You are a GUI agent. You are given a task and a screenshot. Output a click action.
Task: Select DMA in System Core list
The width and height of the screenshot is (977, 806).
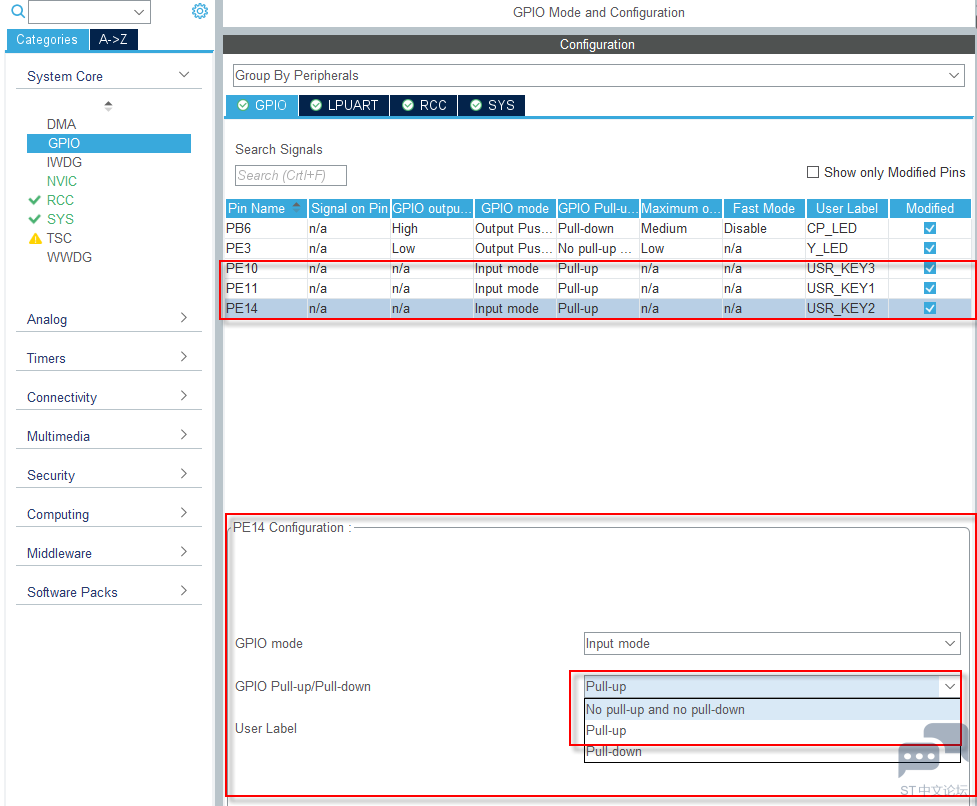pyautogui.click(x=61, y=124)
